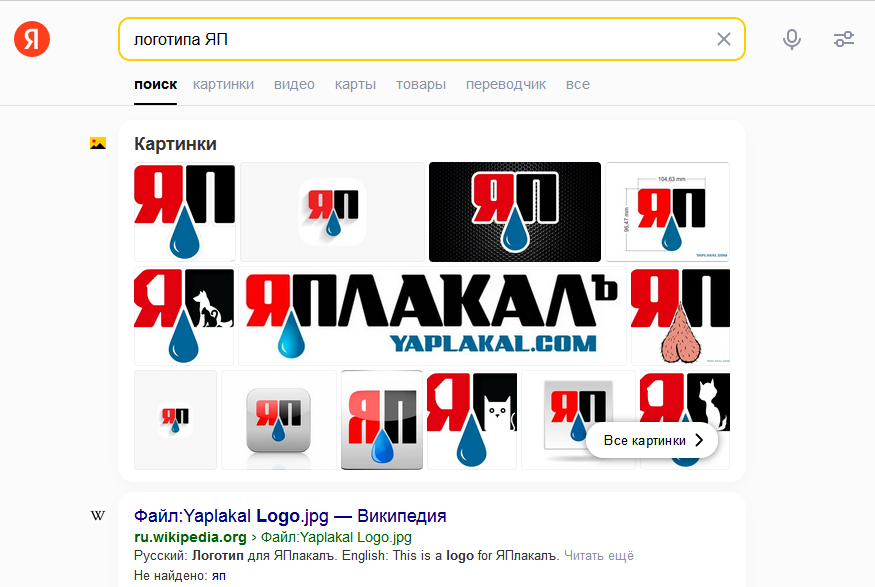Expand snippet via Читать ещё
Screen dimensions: 875x587
tap(599, 556)
